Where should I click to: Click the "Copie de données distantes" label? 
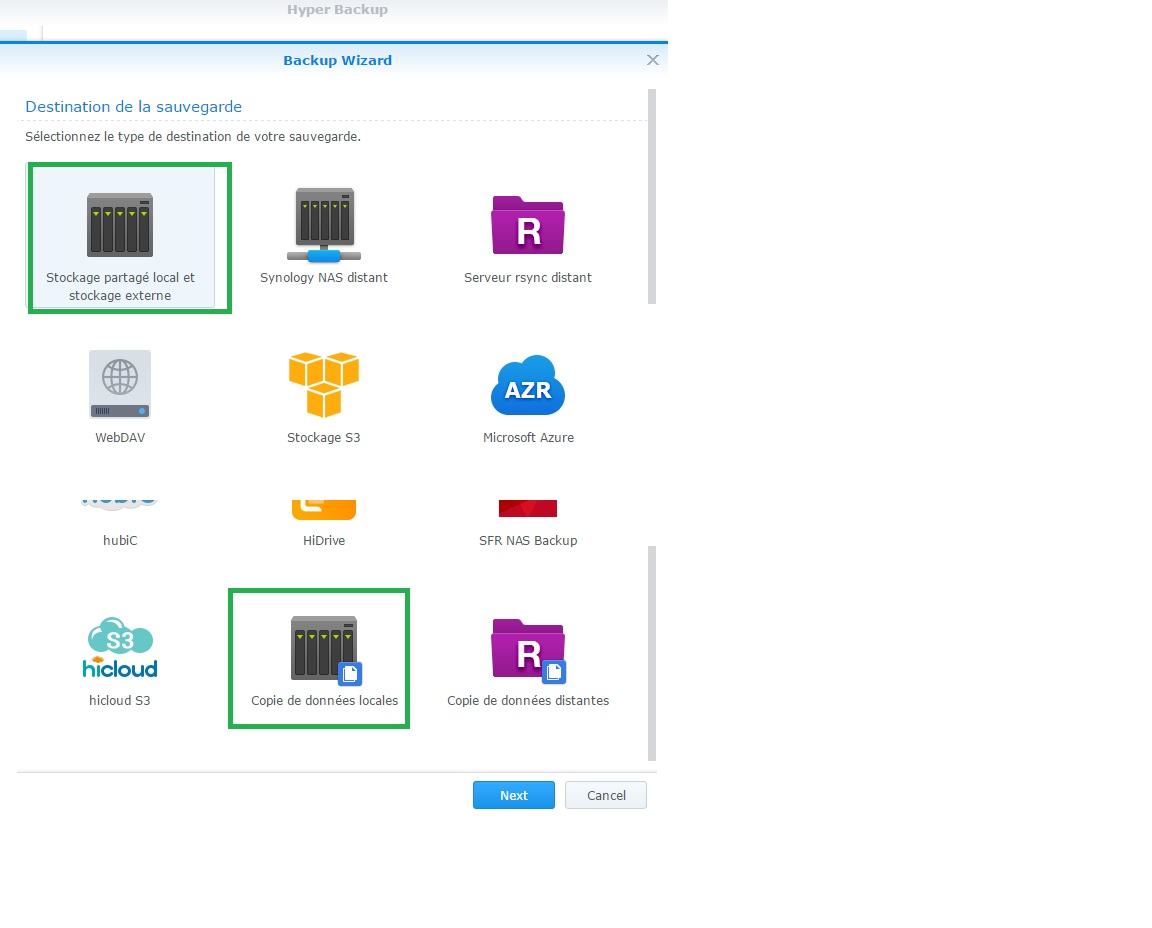[x=528, y=701]
